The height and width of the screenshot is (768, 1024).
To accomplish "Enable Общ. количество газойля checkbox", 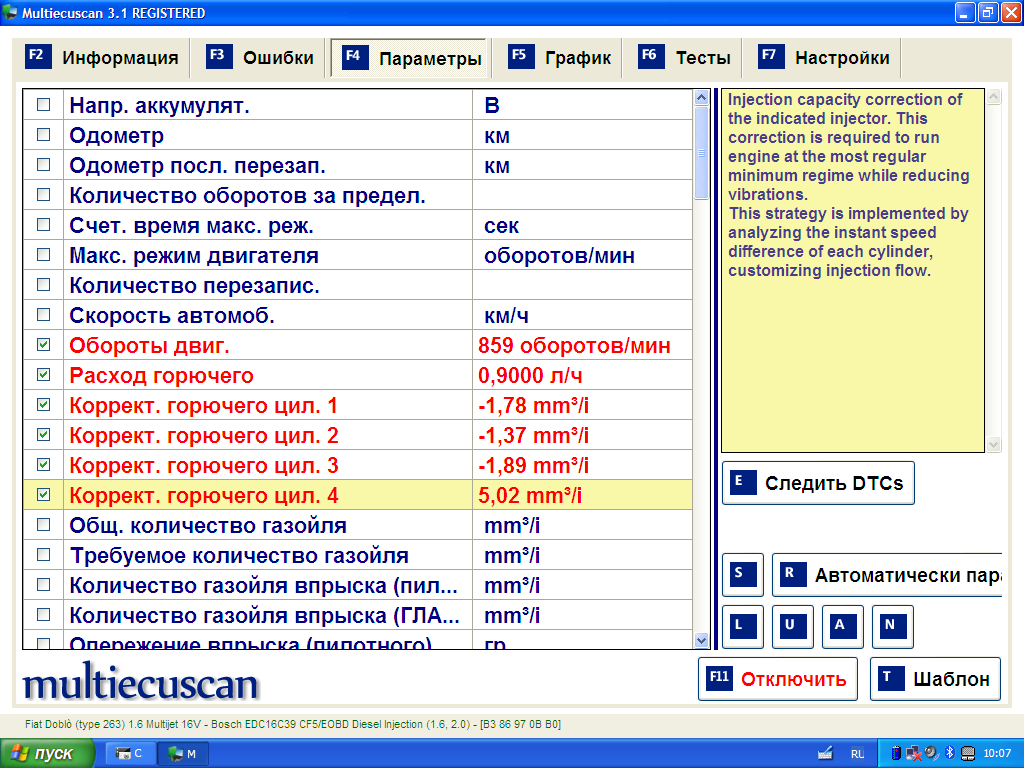I will click(44, 525).
